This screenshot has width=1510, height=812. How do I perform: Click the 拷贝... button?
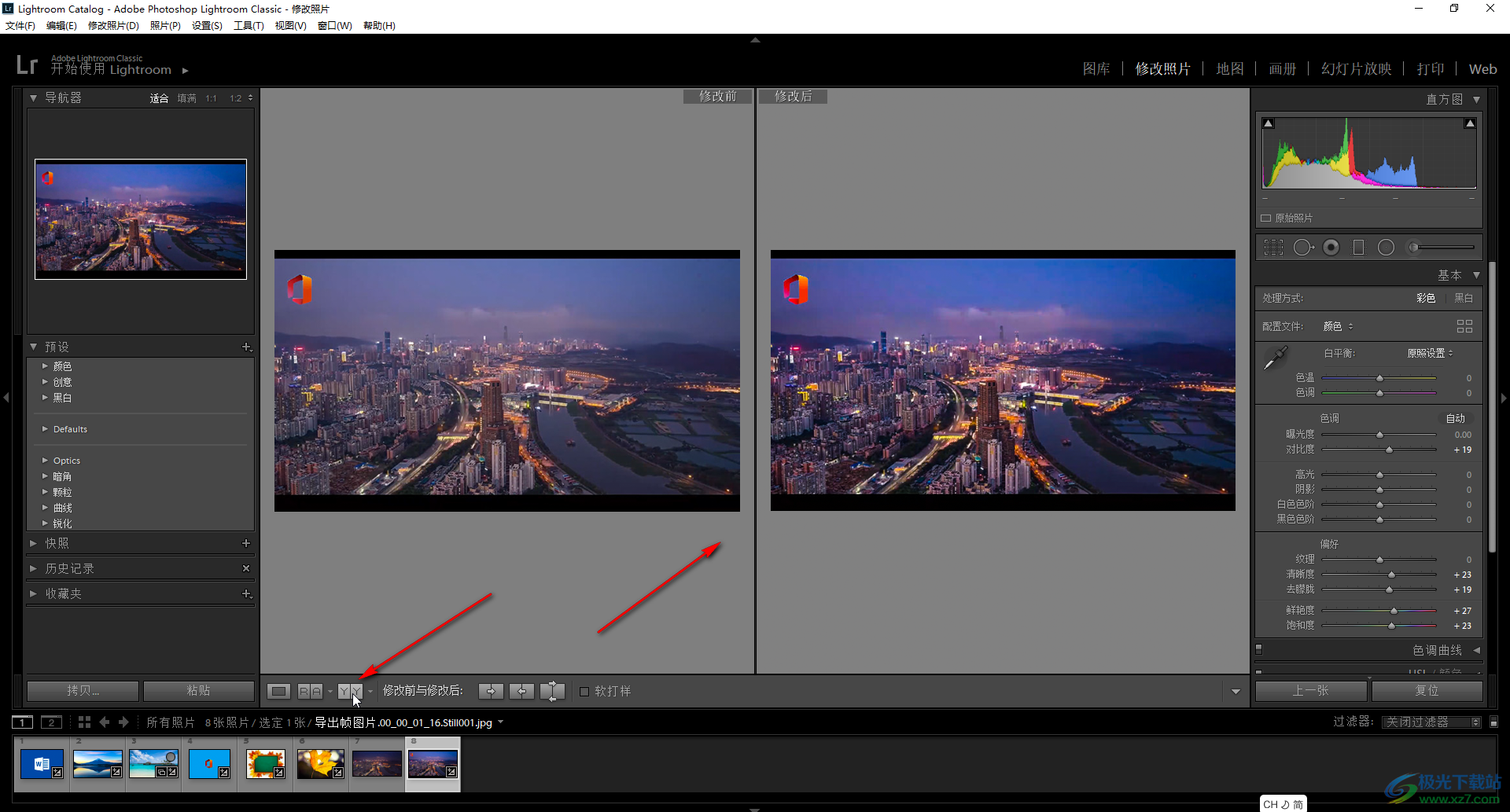(x=83, y=691)
